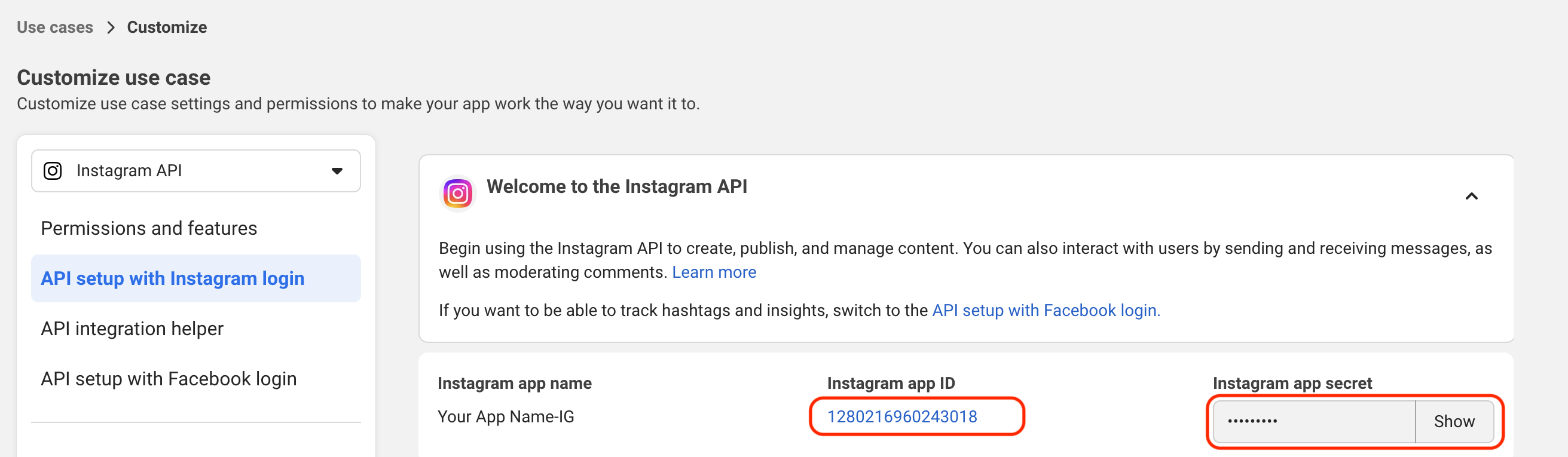The image size is (1568, 457).
Task: Select API setup with Instagram login sidebar item
Action: (x=172, y=278)
